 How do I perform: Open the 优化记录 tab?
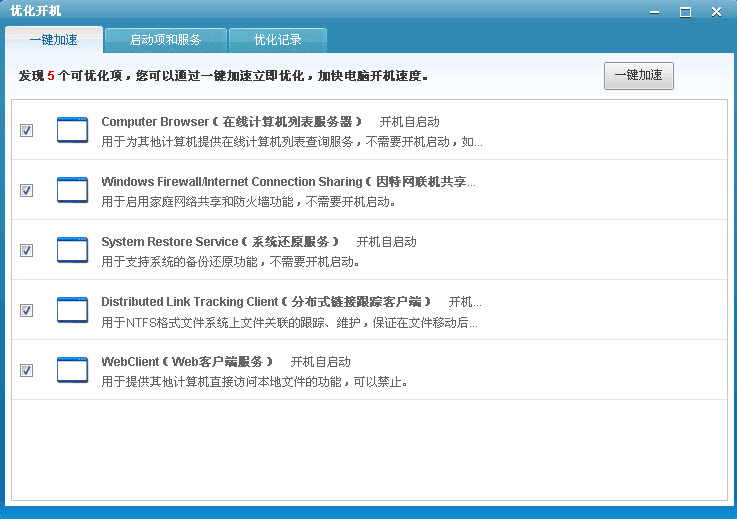click(277, 41)
